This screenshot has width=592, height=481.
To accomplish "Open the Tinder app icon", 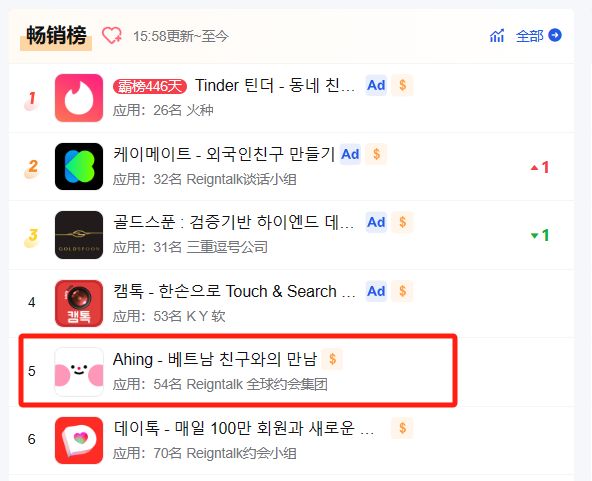I will point(79,98).
